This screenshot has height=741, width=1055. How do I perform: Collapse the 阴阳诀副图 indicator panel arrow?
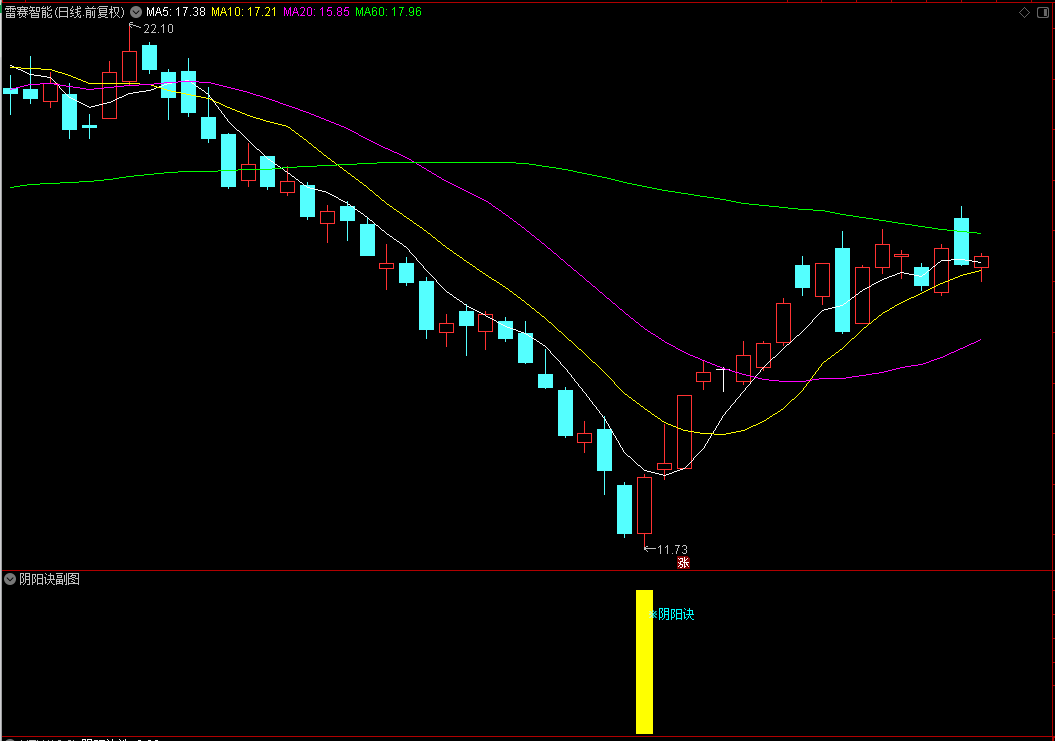10,579
